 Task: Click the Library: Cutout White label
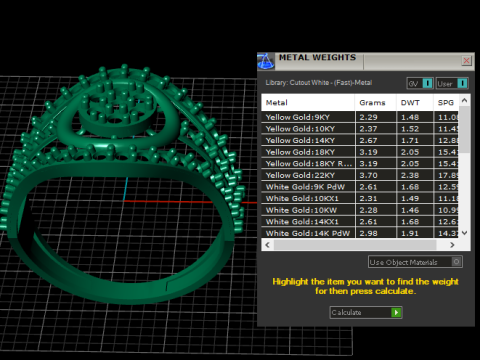(319, 83)
